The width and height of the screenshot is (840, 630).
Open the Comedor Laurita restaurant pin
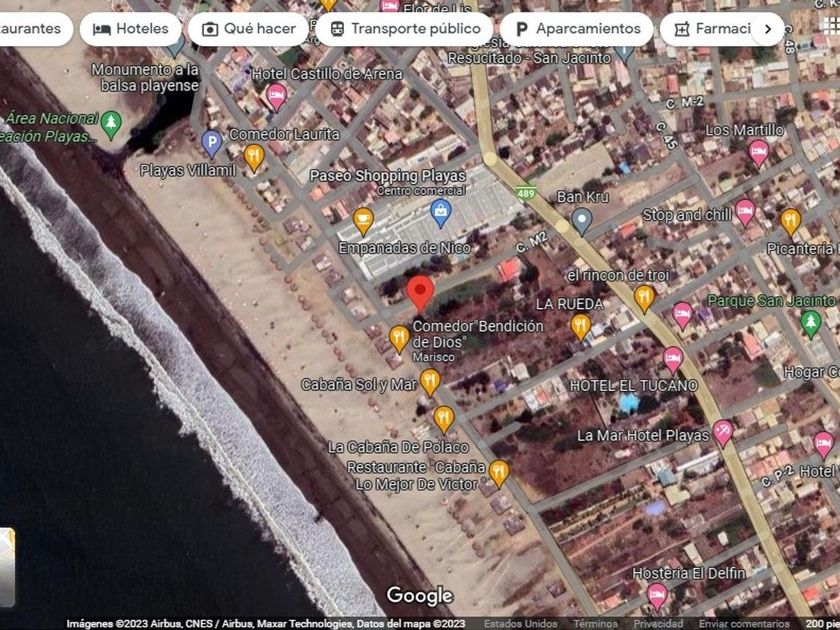click(x=254, y=158)
